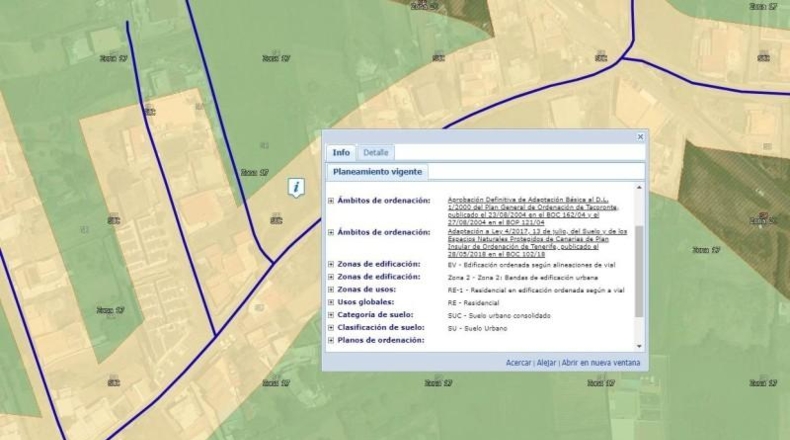Click 'RE - Residencial' value

[473, 303]
